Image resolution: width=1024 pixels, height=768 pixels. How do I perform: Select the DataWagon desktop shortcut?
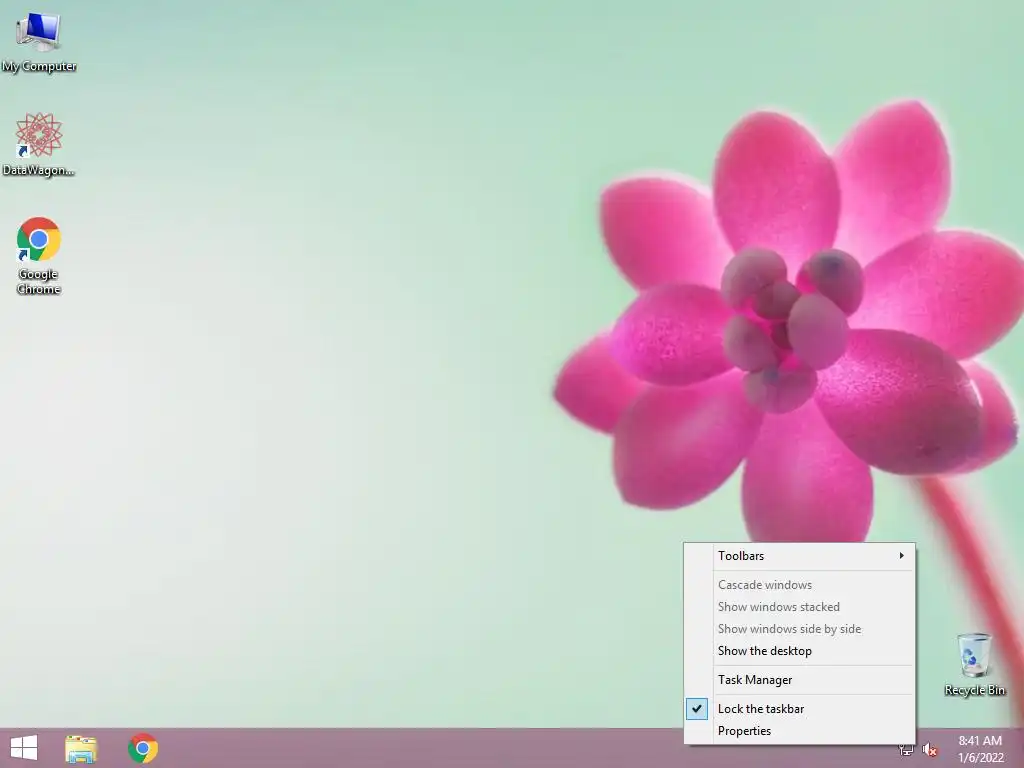pyautogui.click(x=39, y=145)
